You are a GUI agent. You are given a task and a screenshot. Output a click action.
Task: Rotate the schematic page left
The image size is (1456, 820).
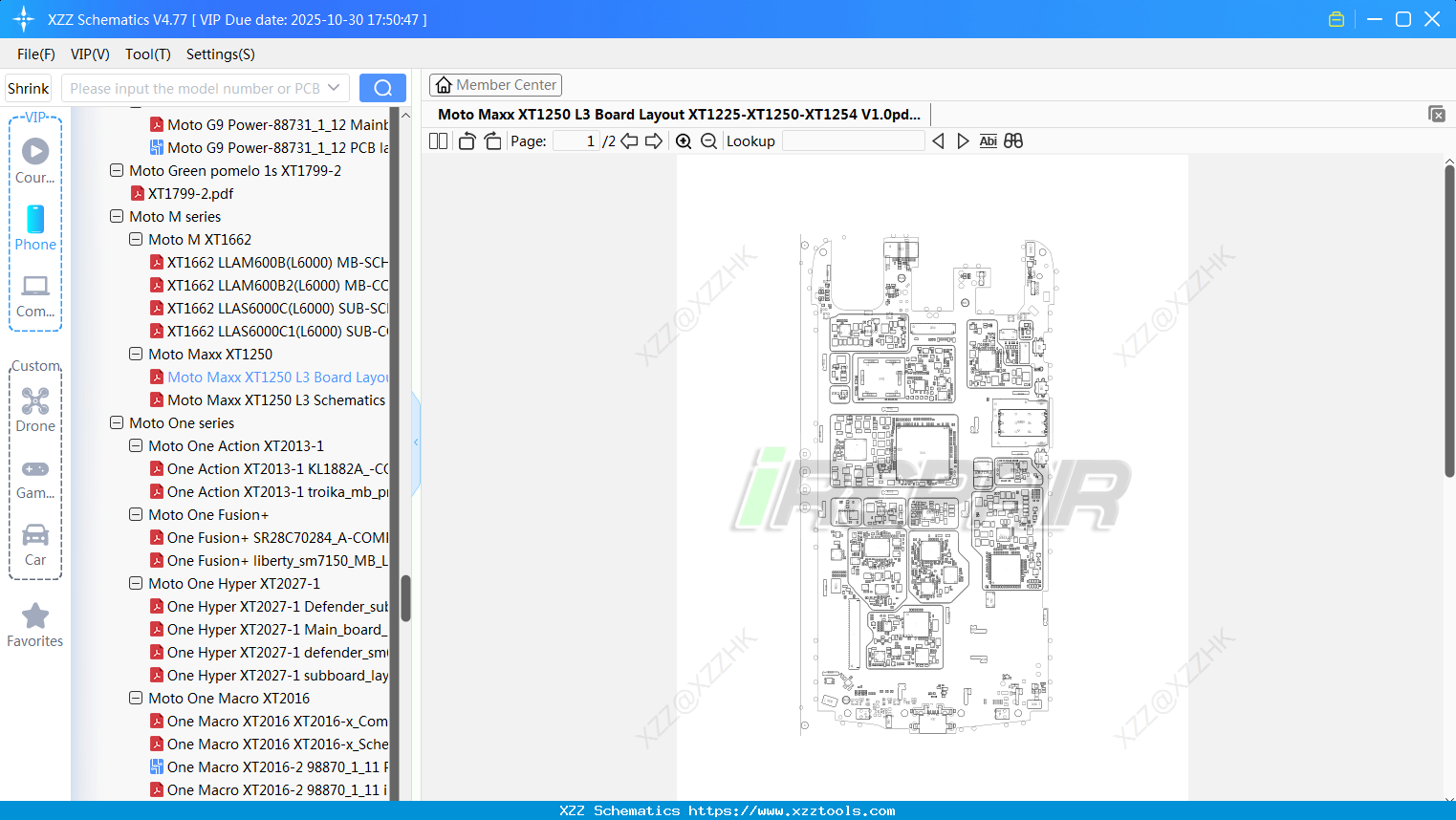pyautogui.click(x=466, y=140)
